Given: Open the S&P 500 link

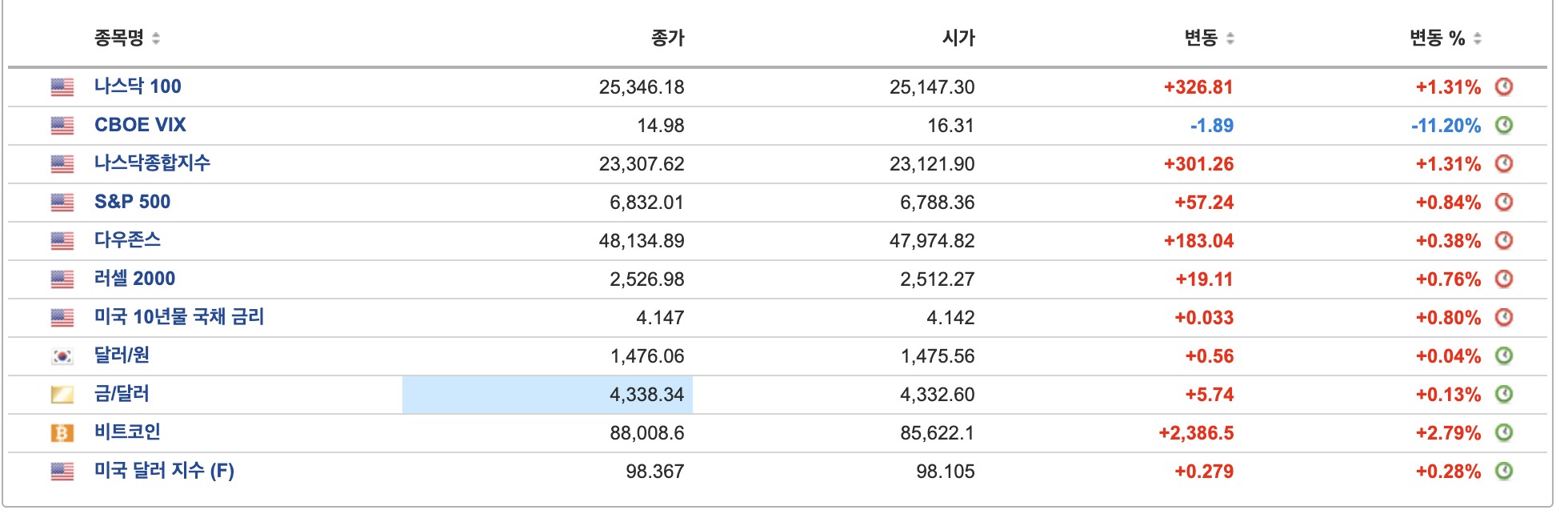Looking at the screenshot, I should (x=132, y=202).
